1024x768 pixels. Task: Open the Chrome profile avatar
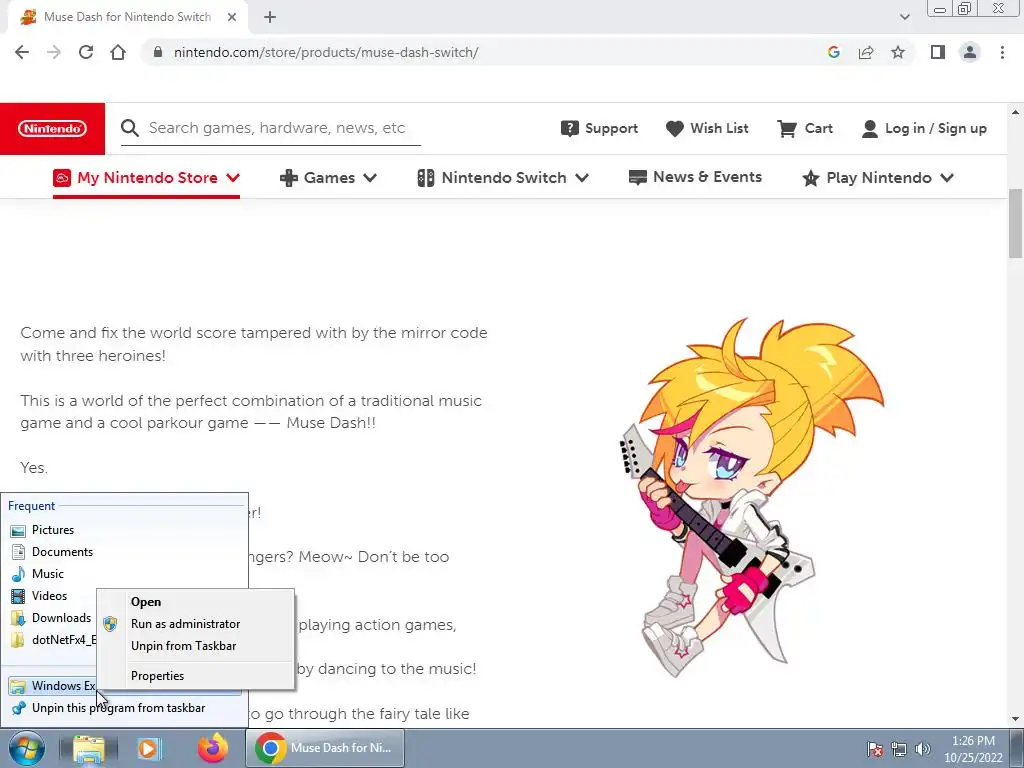click(x=970, y=52)
